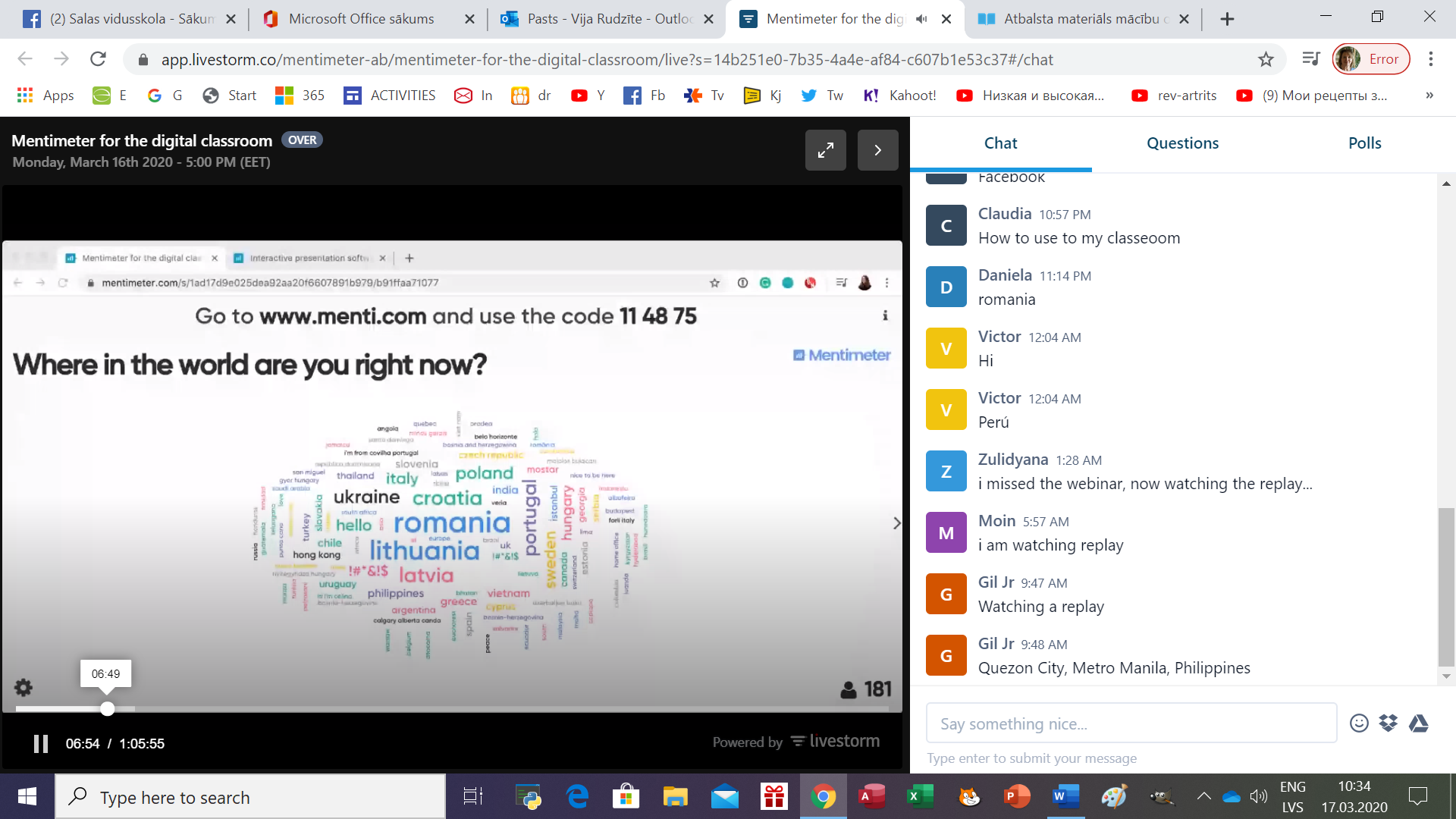1456x819 pixels.
Task: Open the ACTIVITIES bookmark
Action: (x=390, y=95)
